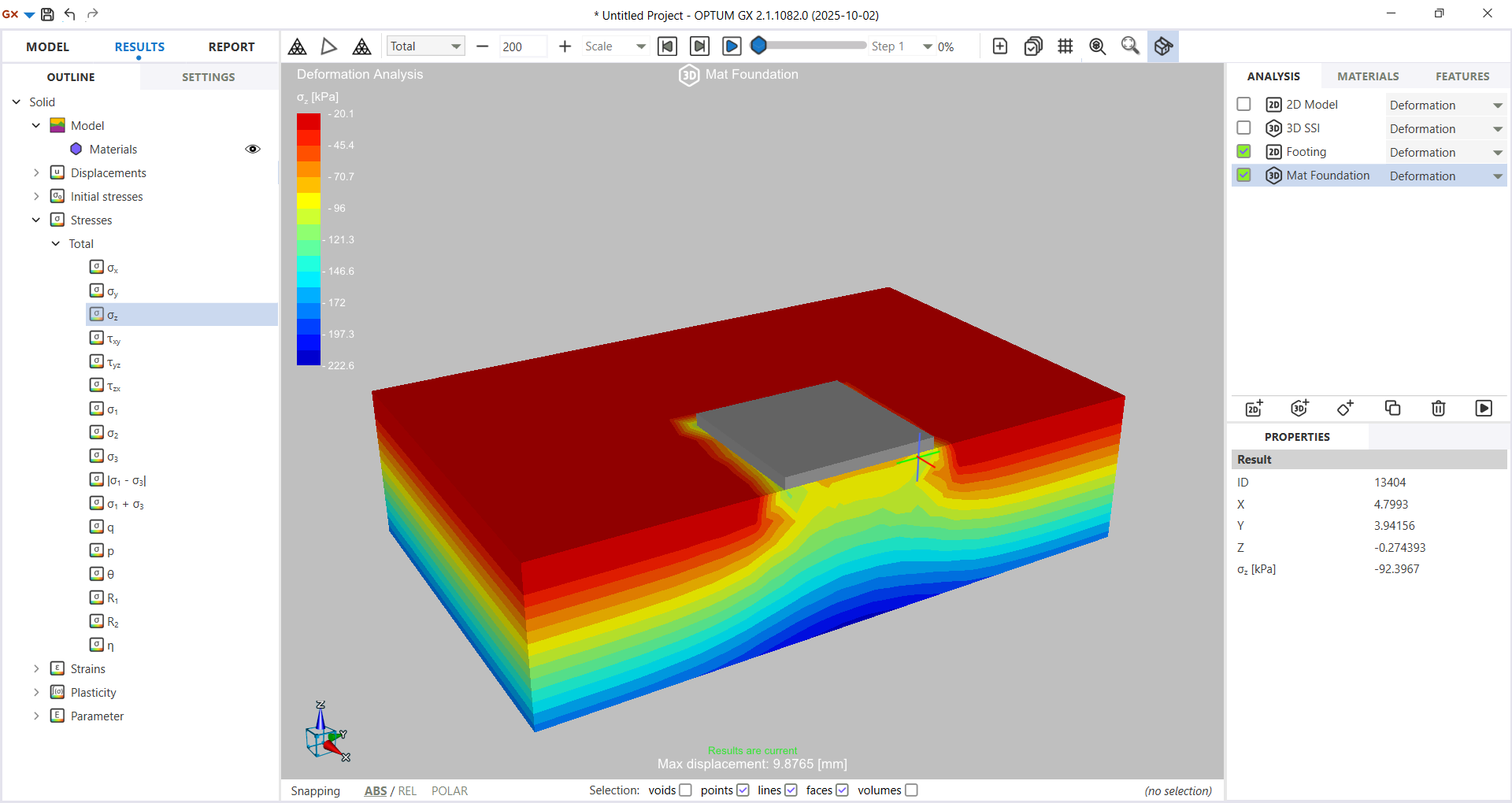Click the scale factor input field showing 200
Screen dimensions: 1512x803
pos(522,46)
